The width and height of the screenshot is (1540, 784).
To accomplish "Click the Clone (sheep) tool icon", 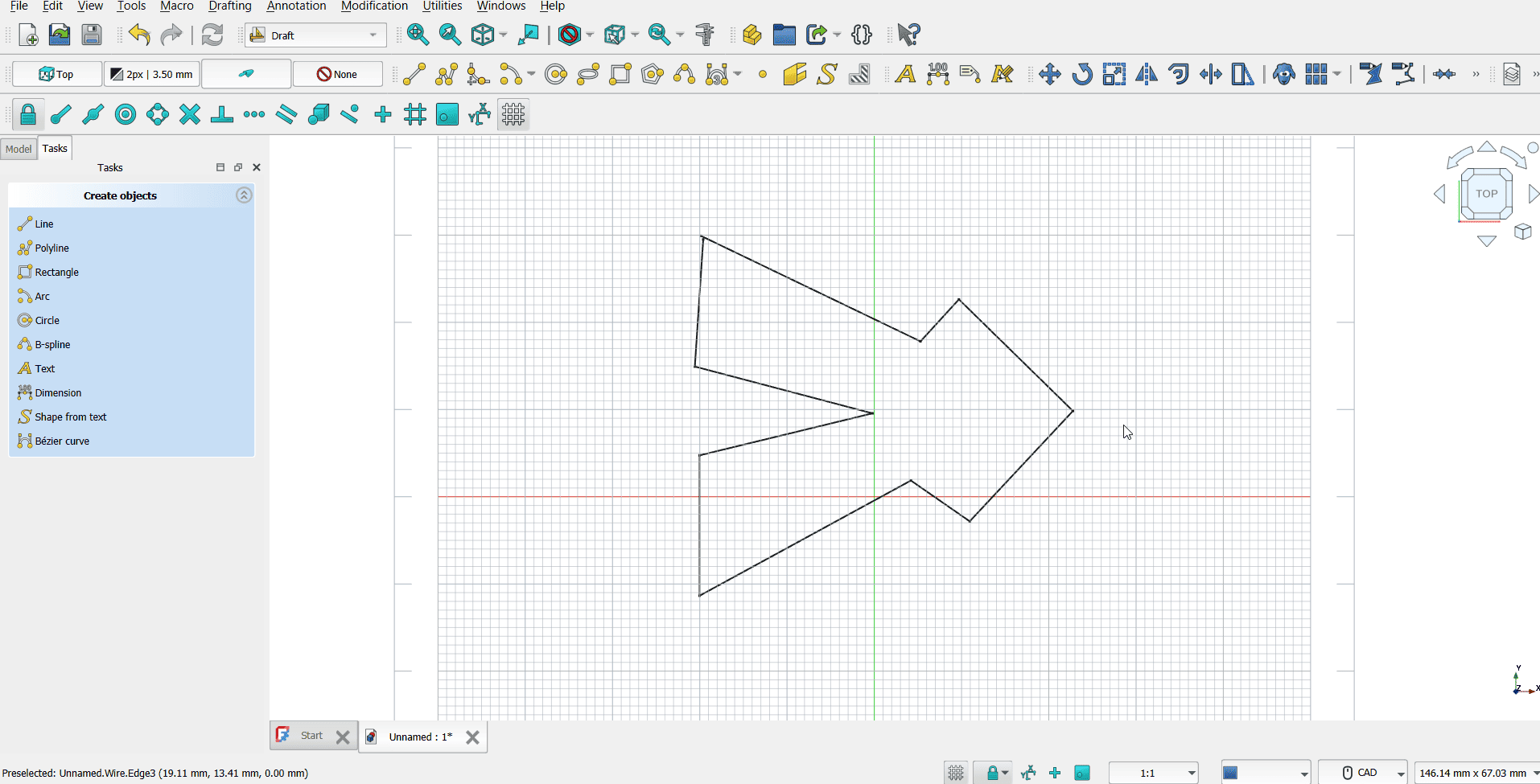I will [1284, 75].
